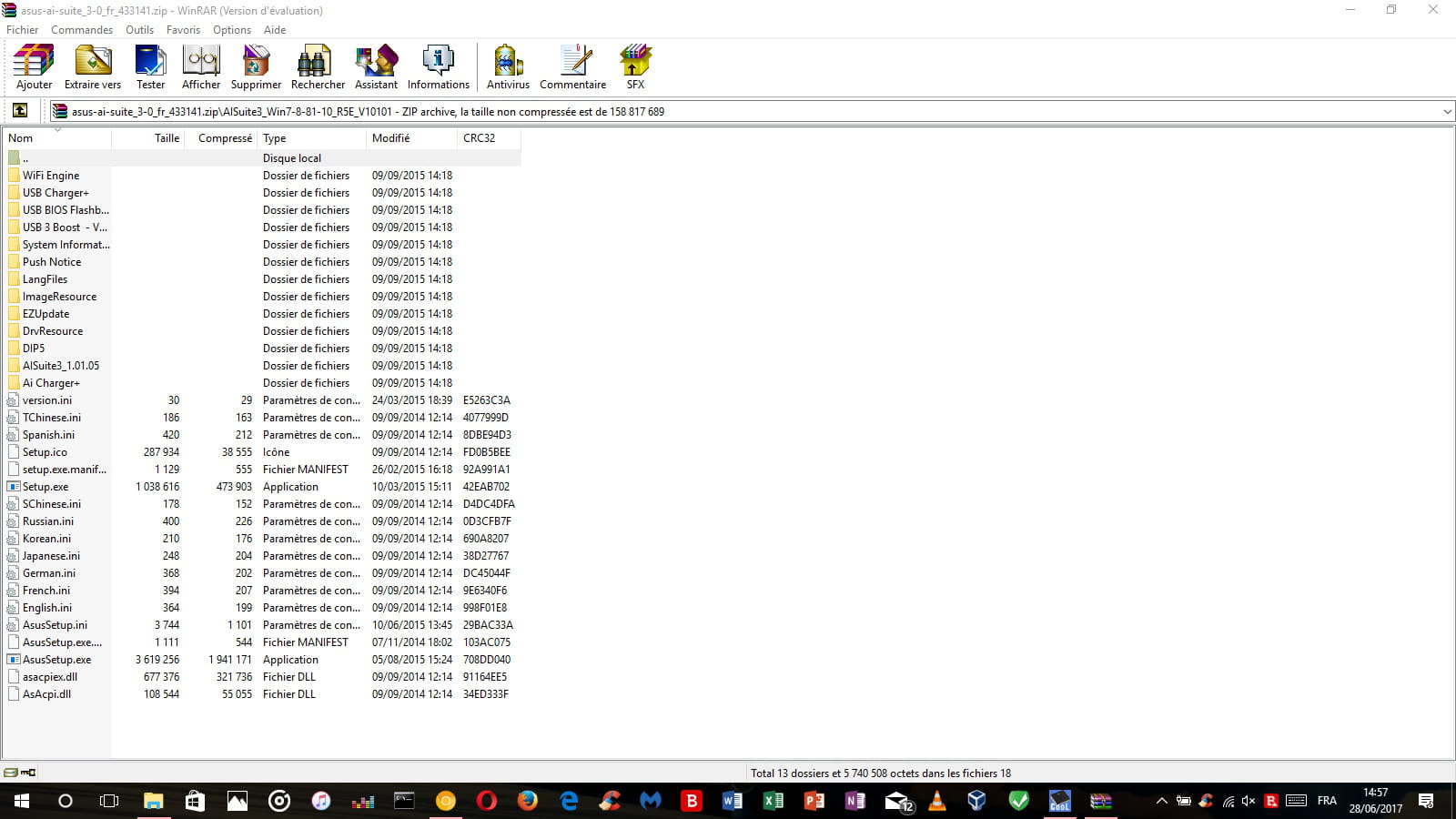Open the Afficher viewer icon
The image size is (1456, 819).
pos(201,67)
